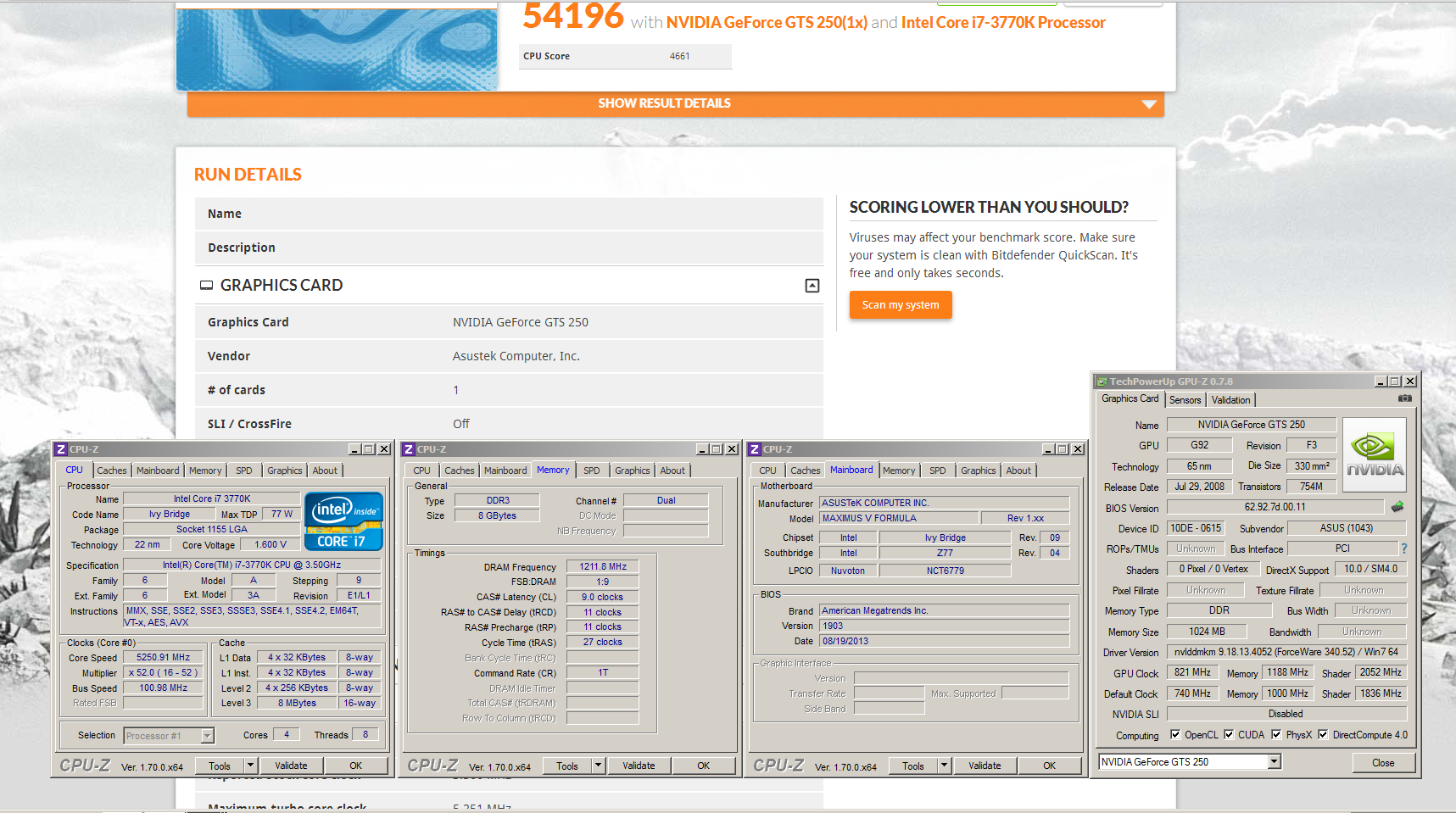Image resolution: width=1456 pixels, height=813 pixels.
Task: Open the GPU-Z graphics card selector dropdown
Action: [x=1275, y=762]
